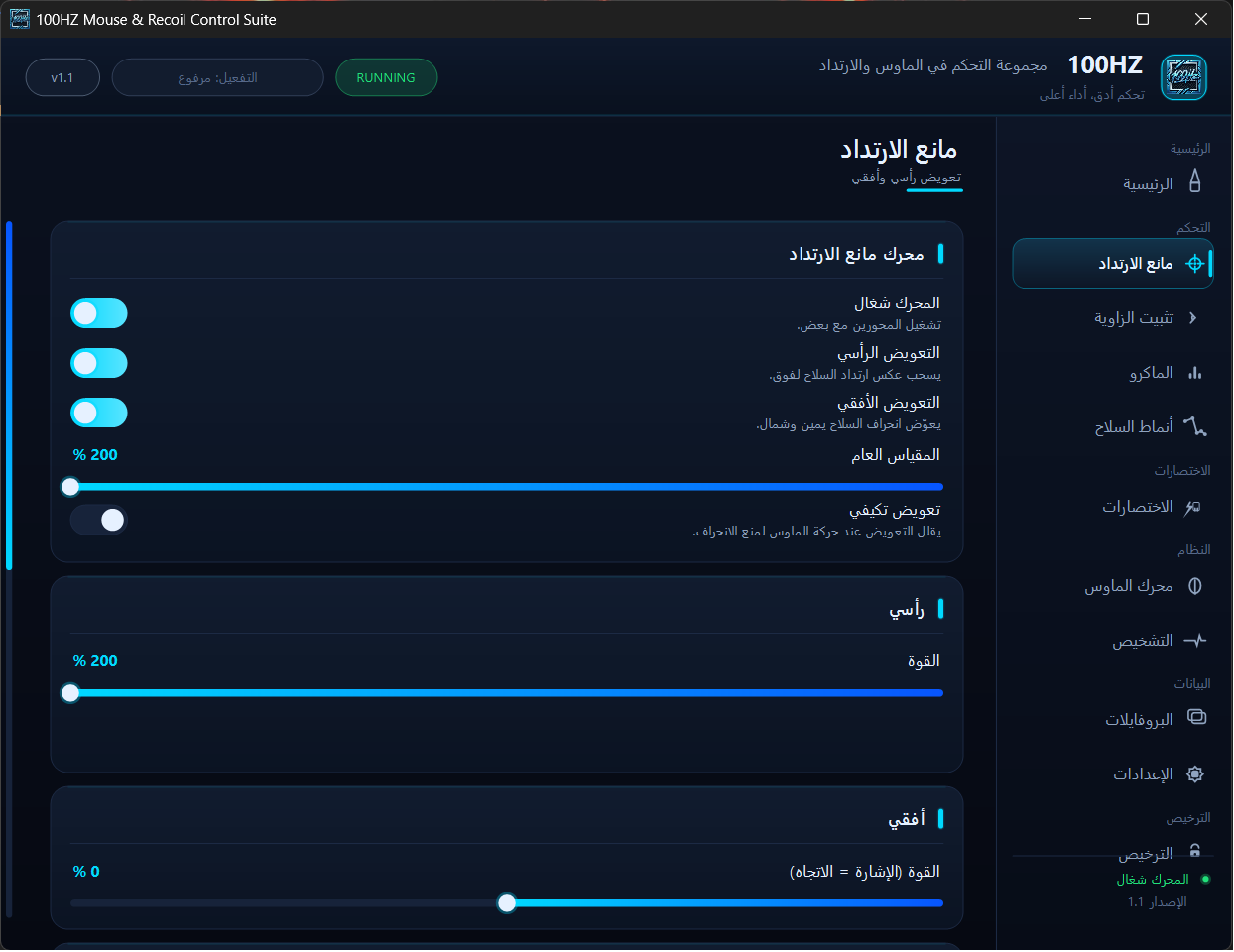
Task: Click the pulse icon for التشخيص
Action: click(1195, 641)
